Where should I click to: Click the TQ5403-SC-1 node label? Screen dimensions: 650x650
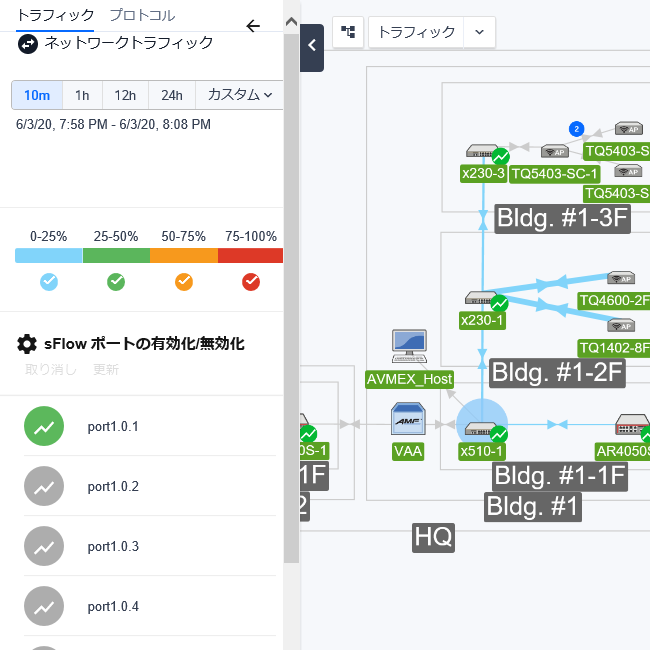[x=555, y=174]
